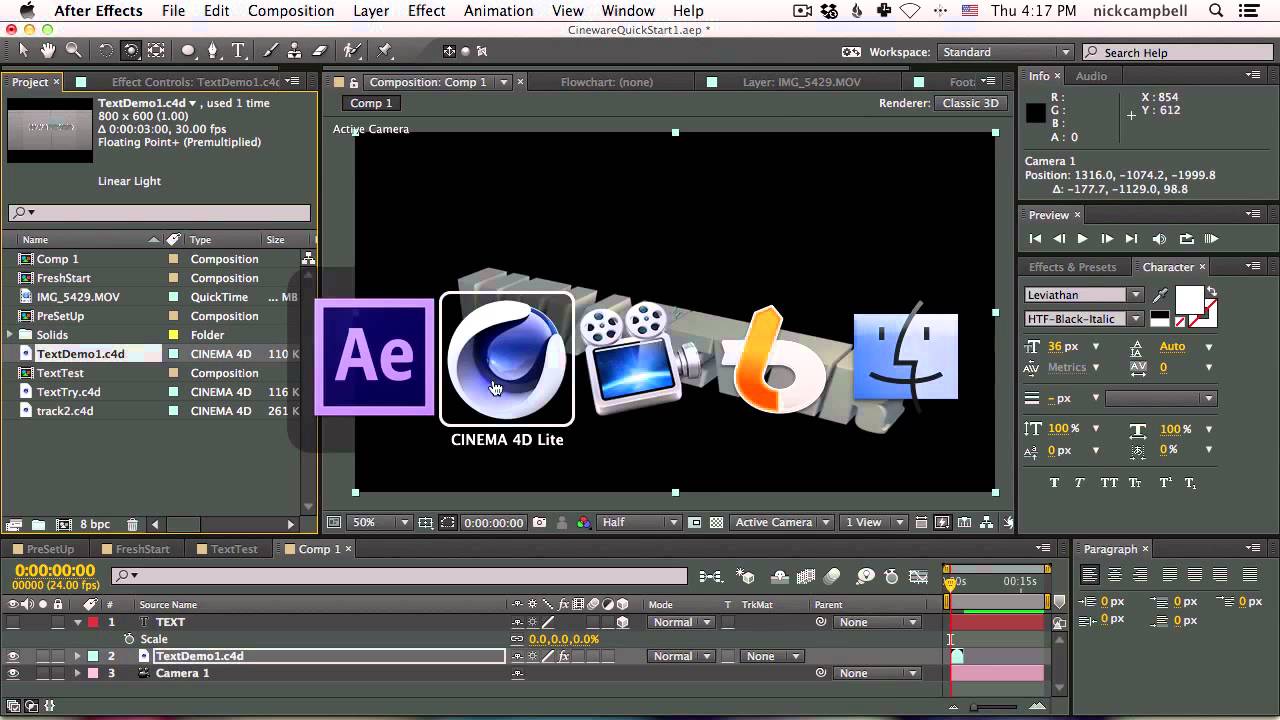This screenshot has height=720, width=1280.
Task: Click the white fill color swatch
Action: click(1189, 300)
